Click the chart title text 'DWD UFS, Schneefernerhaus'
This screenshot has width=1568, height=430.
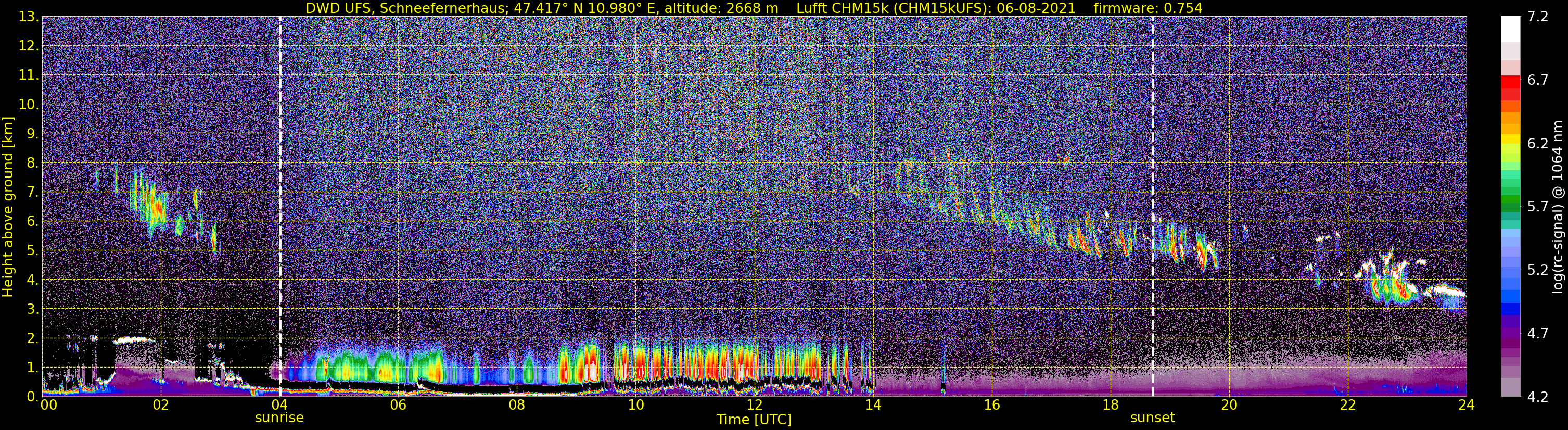pyautogui.click(x=406, y=8)
